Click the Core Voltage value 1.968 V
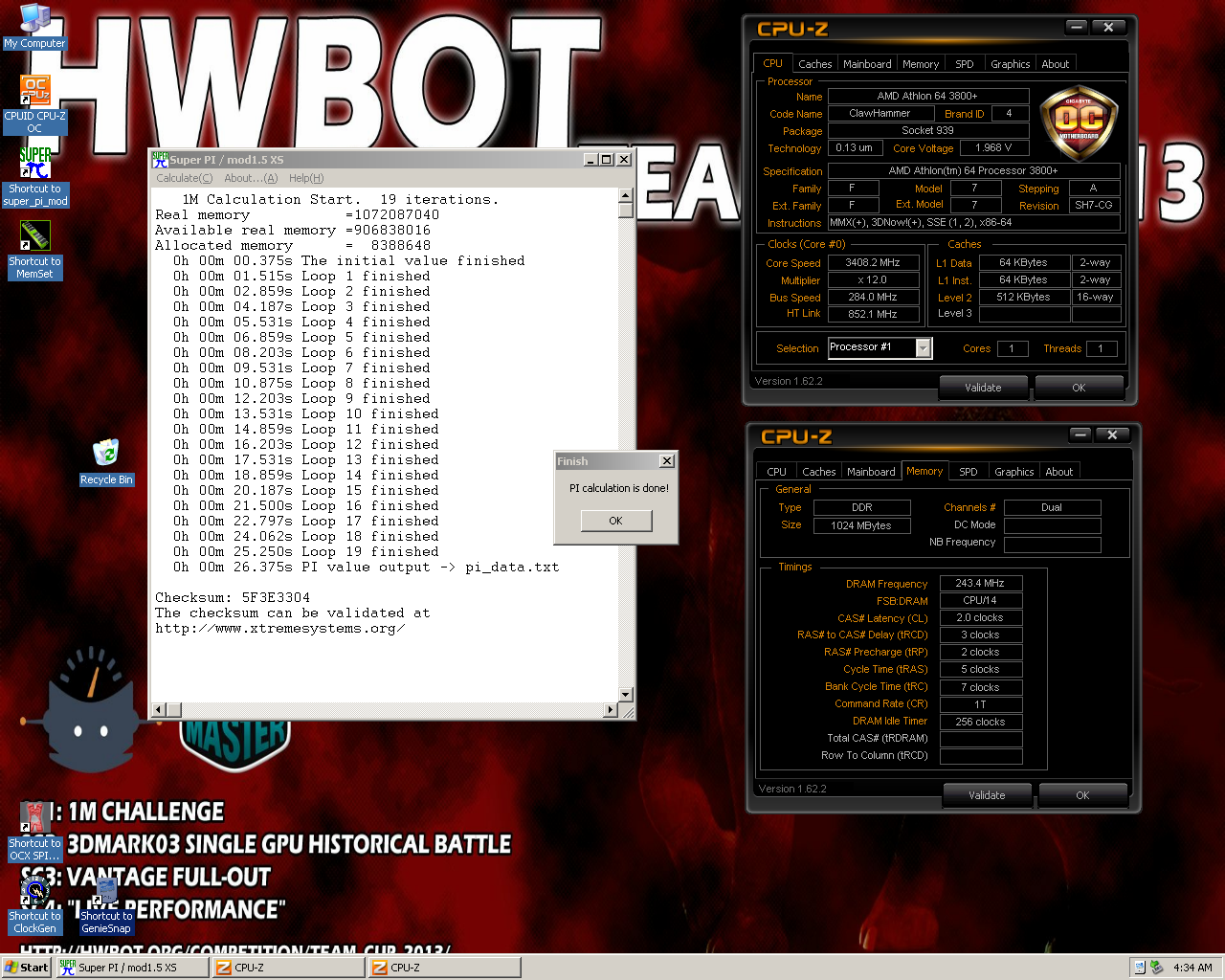Screen dimensions: 1225x980 993,147
